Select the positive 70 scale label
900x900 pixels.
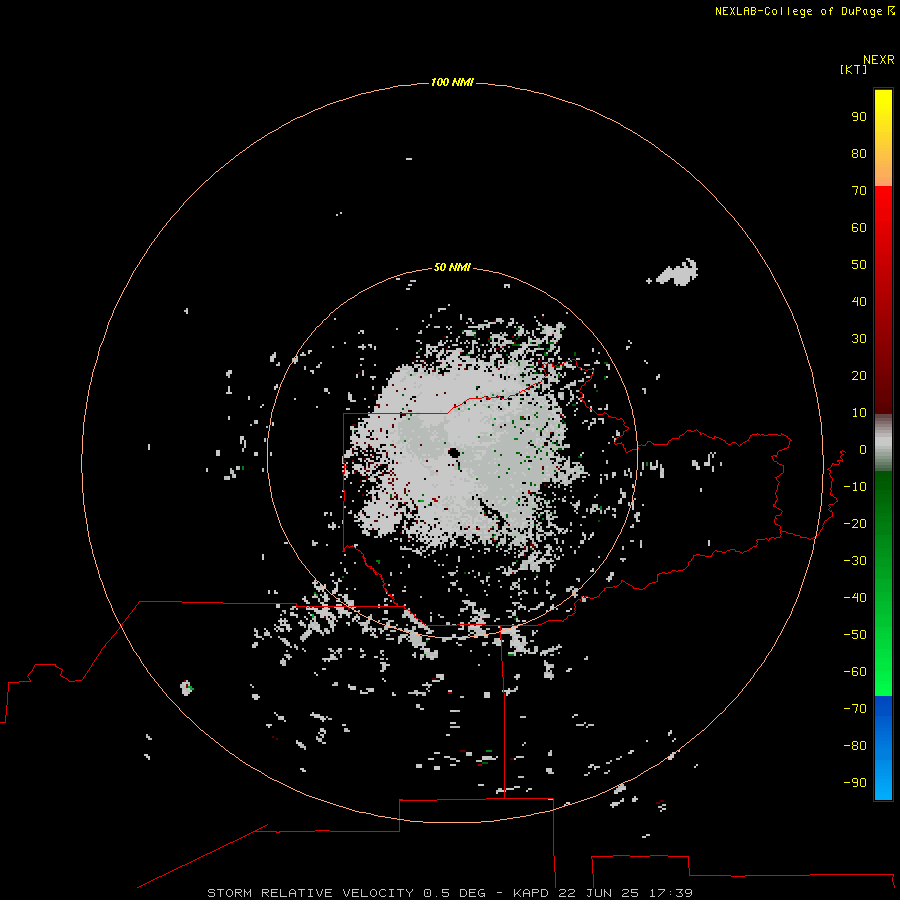pos(859,191)
